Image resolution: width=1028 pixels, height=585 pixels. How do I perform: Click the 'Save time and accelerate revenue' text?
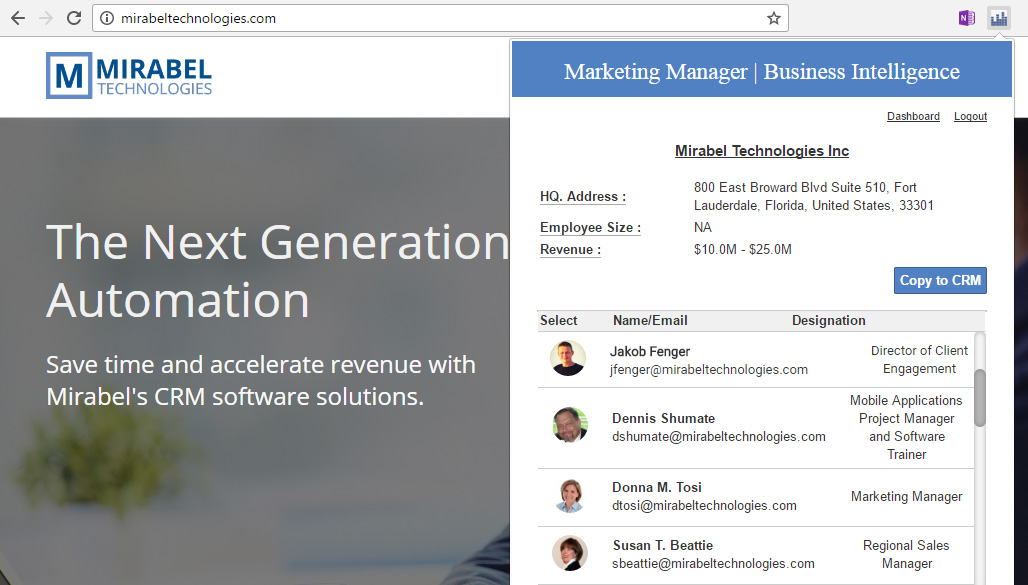(261, 380)
